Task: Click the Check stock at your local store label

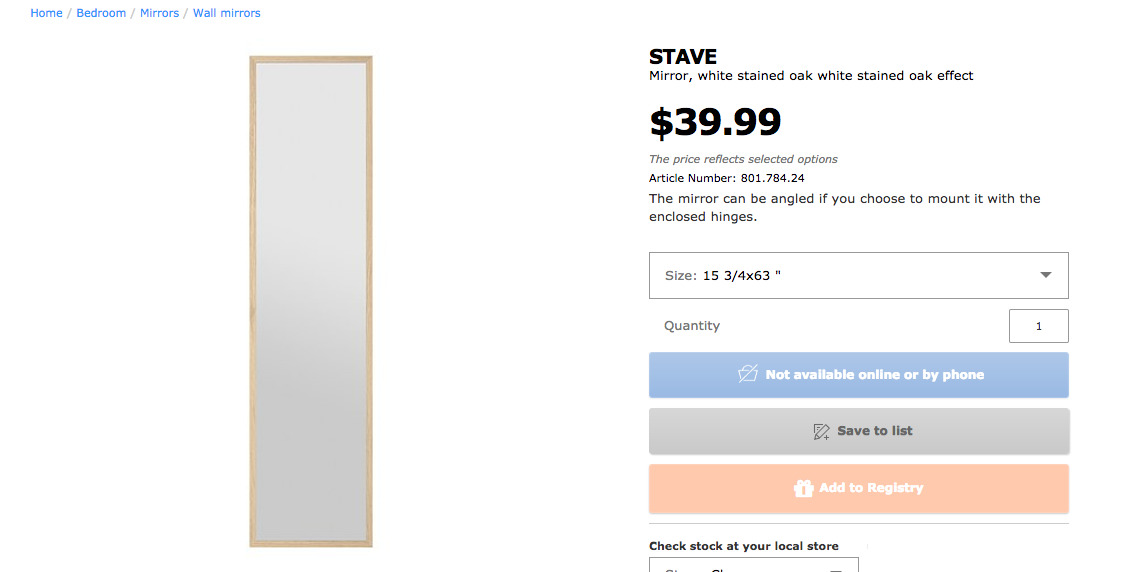Action: [x=743, y=546]
